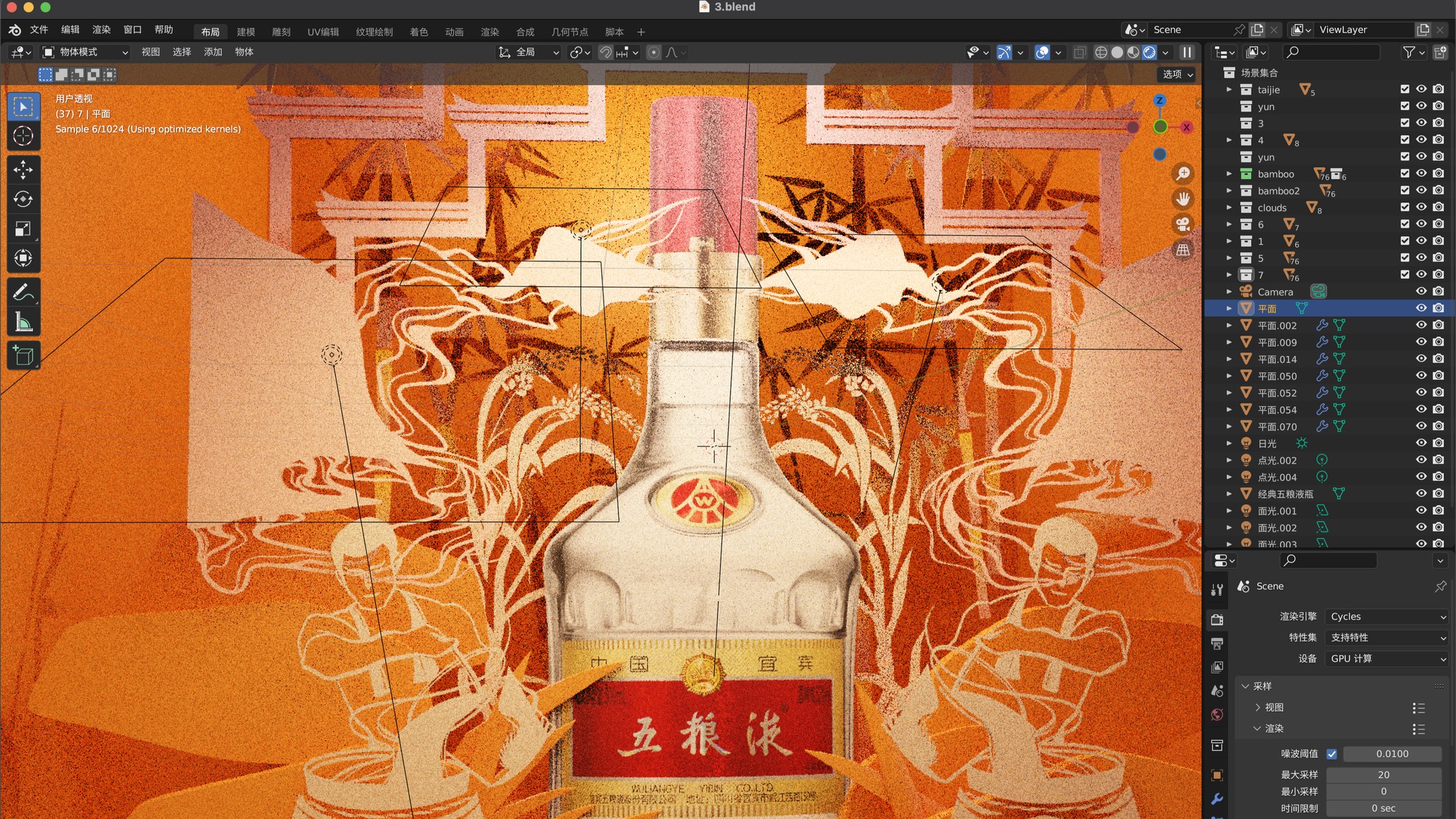The height and width of the screenshot is (819, 1456).
Task: Switch to wireframe viewport shading
Action: [x=1101, y=52]
